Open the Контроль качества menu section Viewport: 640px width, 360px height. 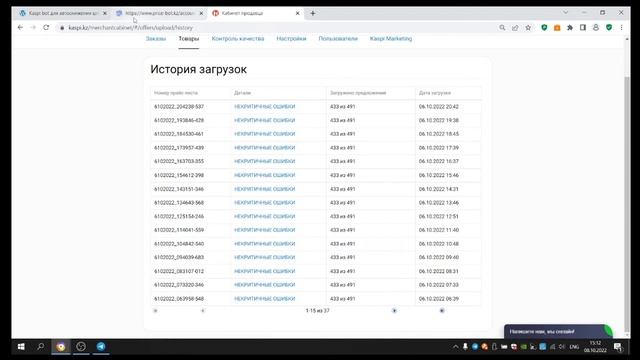[238, 39]
